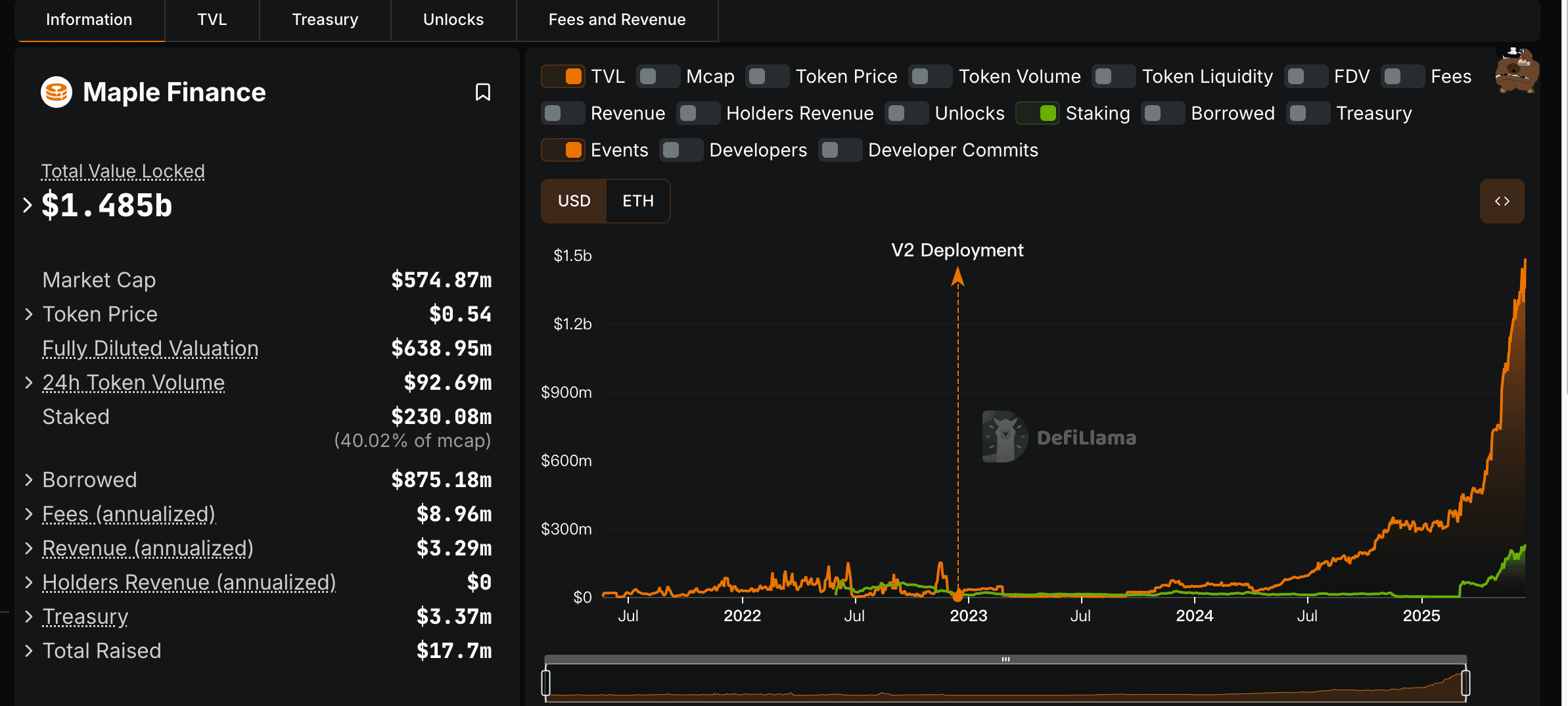
Task: Enable the Fees toggle
Action: pyautogui.click(x=1403, y=76)
